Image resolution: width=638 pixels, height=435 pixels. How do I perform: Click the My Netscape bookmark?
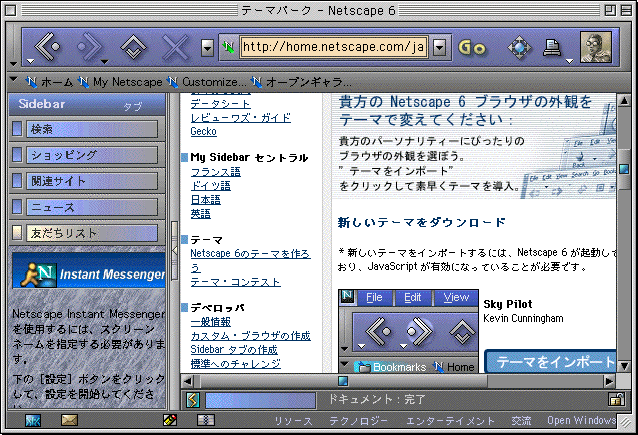click(120, 82)
